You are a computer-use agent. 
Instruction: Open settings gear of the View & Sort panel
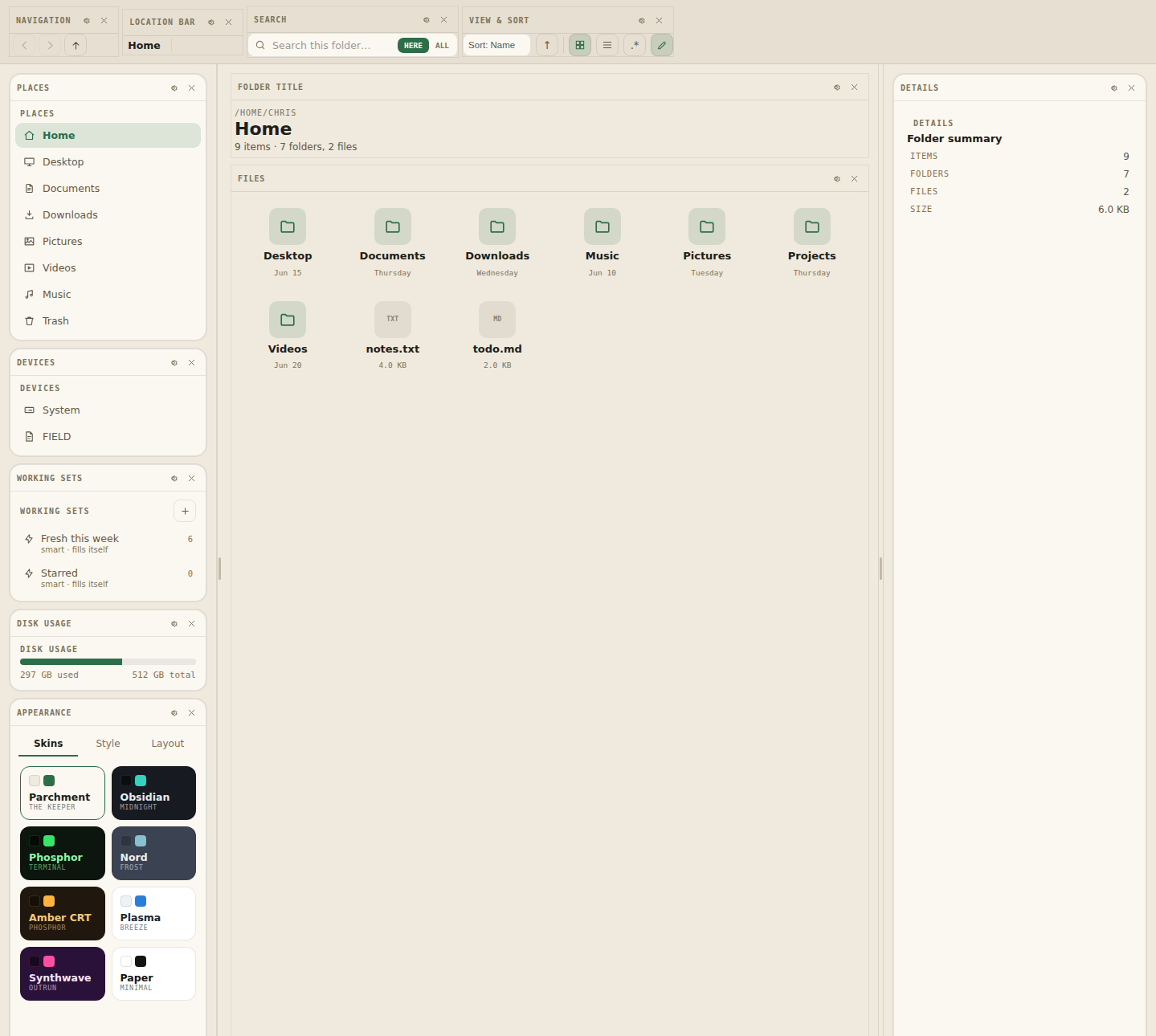642,21
